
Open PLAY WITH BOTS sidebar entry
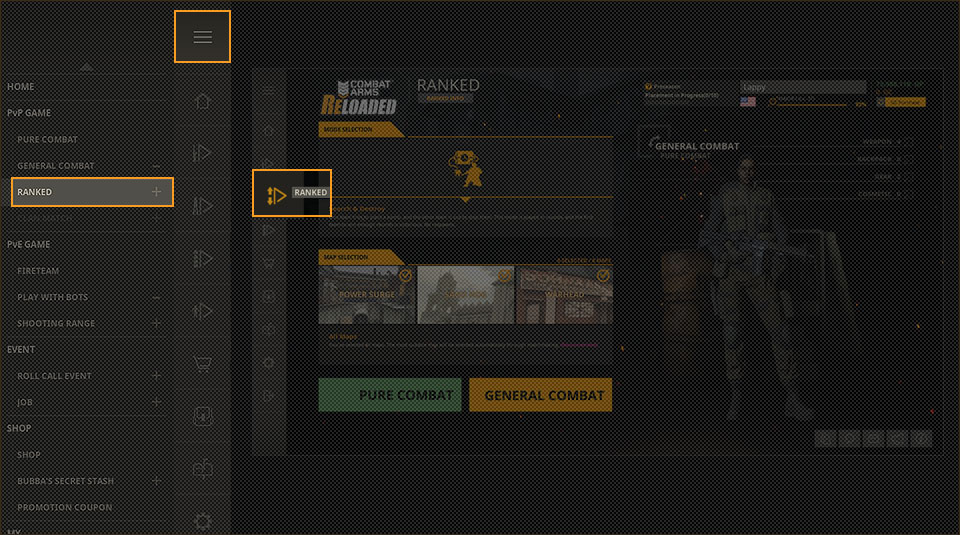53,297
